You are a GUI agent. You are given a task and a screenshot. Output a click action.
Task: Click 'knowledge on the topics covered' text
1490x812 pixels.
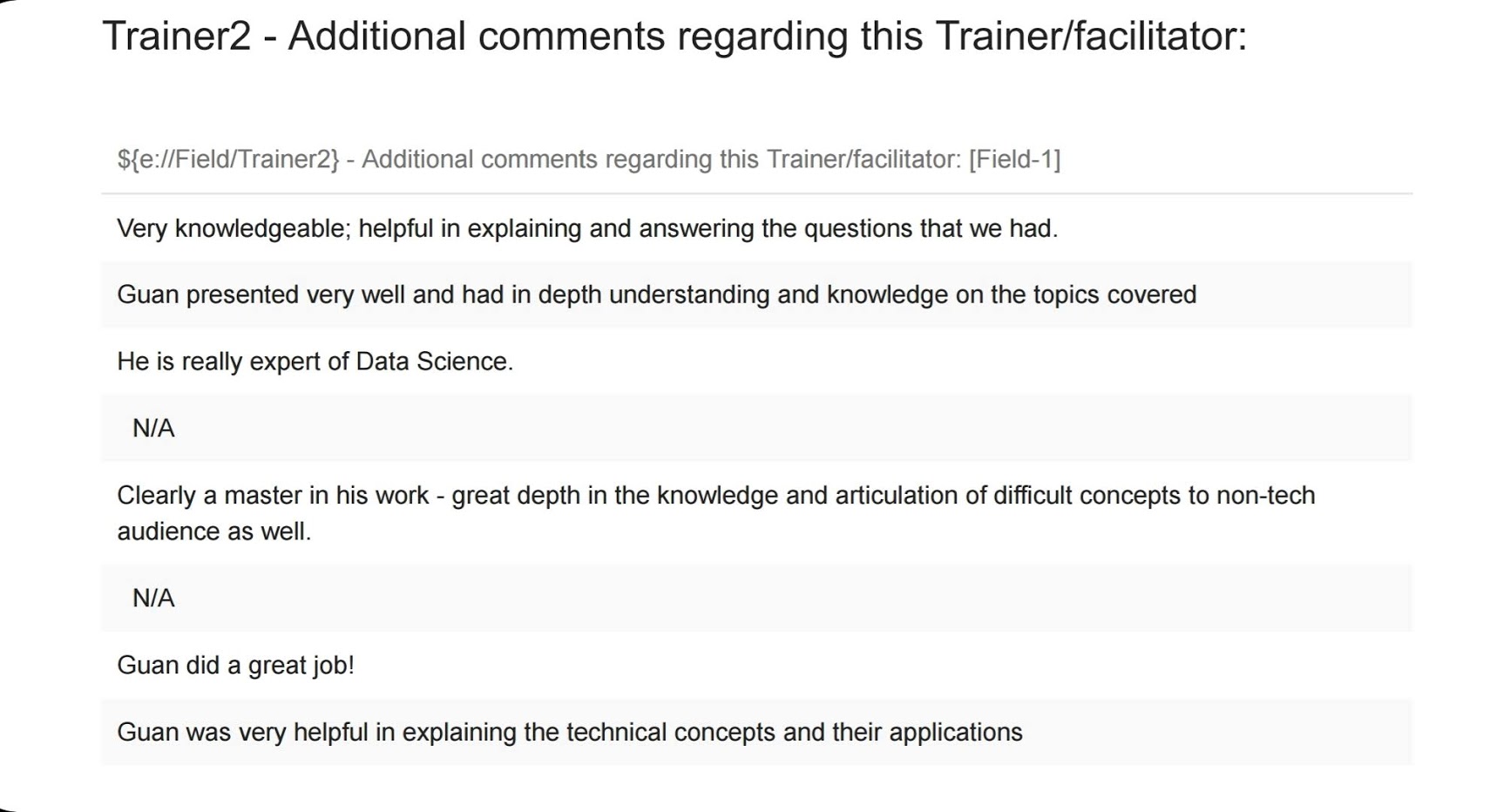click(x=1012, y=294)
